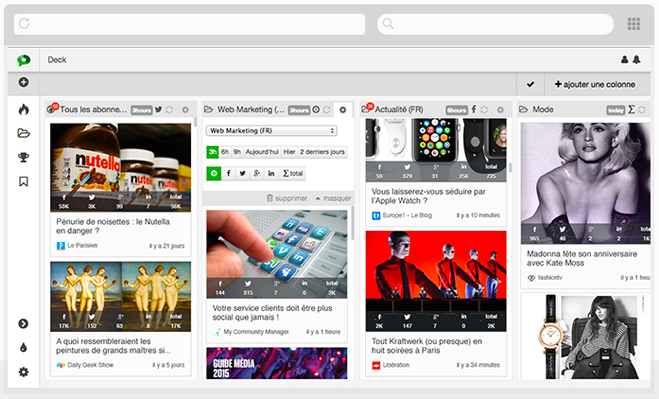Collapse filters with the masquer link
This screenshot has width=659, height=399.
[333, 198]
